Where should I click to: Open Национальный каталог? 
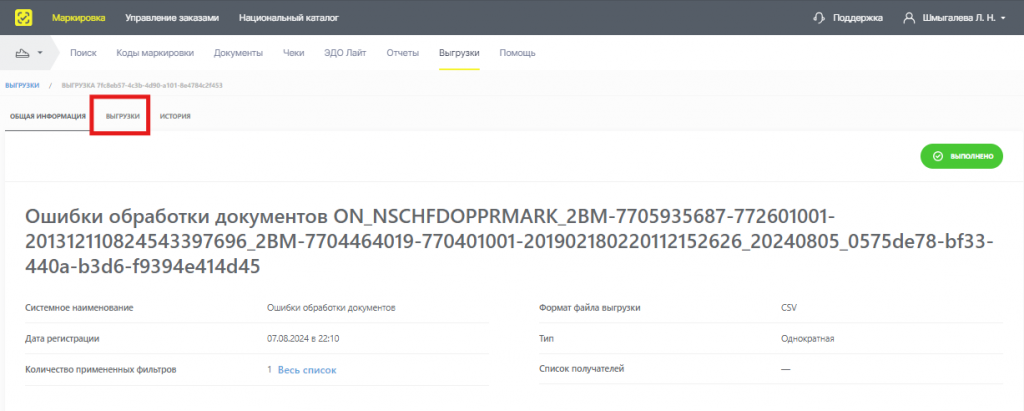point(289,18)
